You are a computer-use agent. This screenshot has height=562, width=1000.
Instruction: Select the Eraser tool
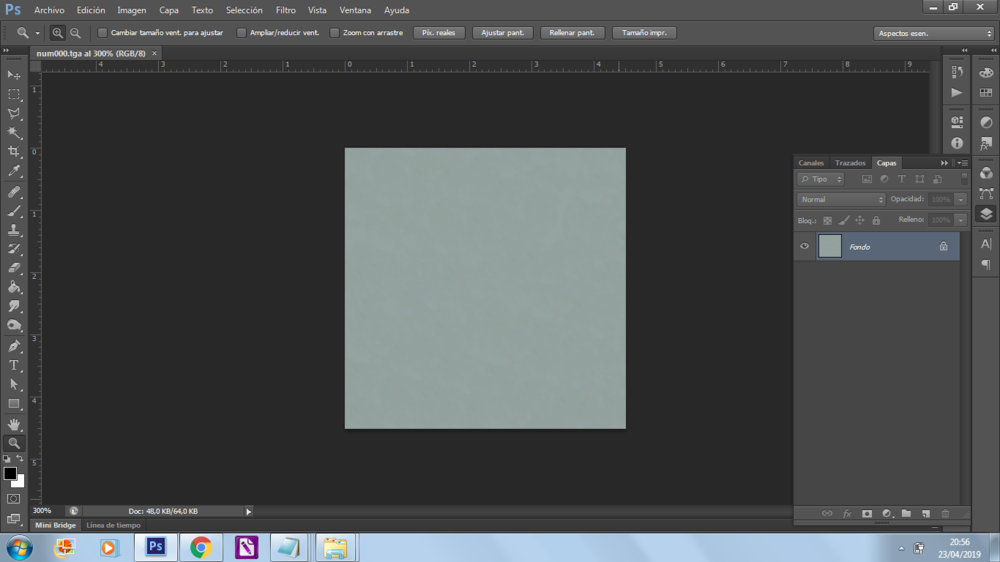coord(14,268)
